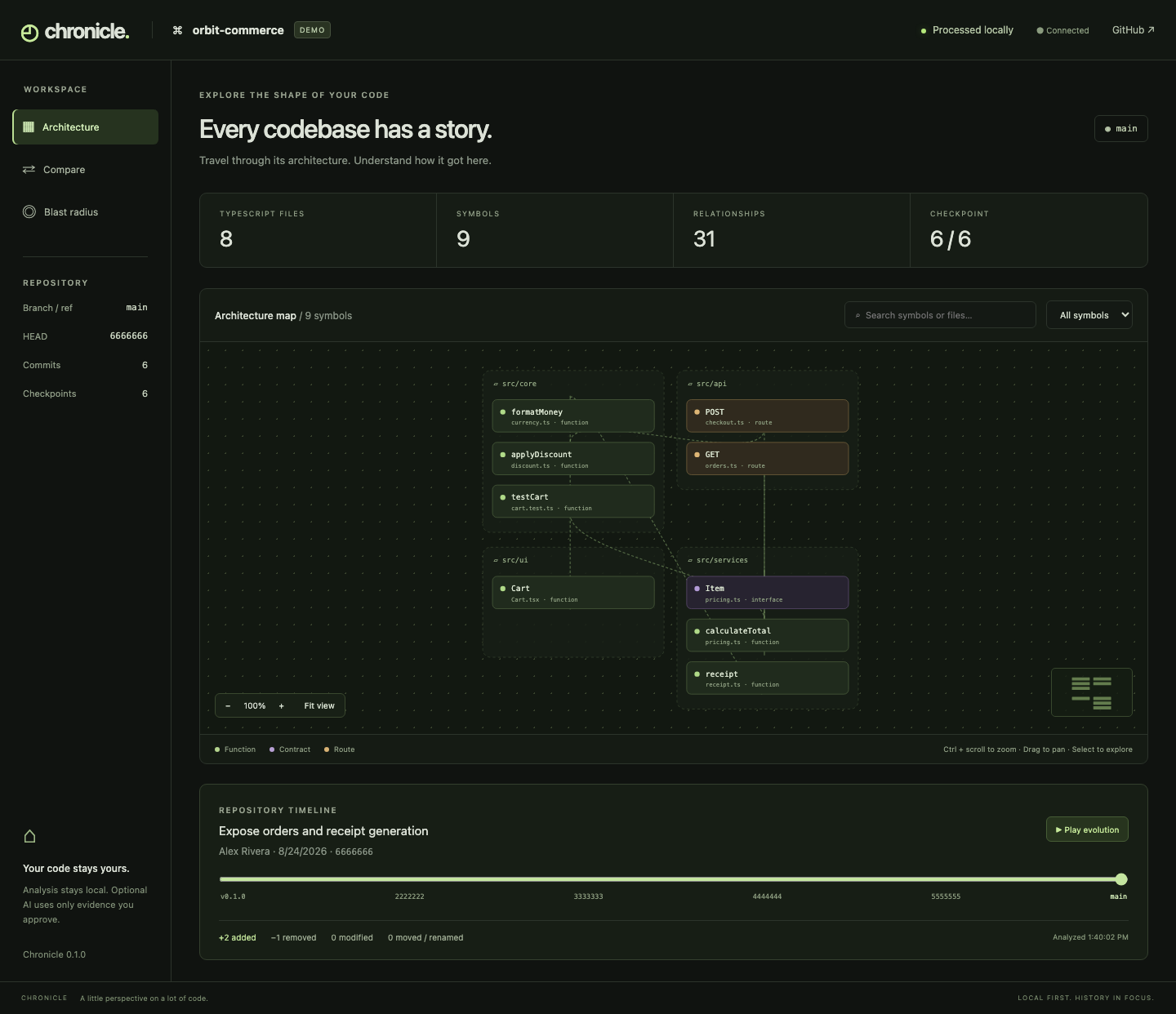Click the Contract legend entry
1176x1014 pixels.
tap(290, 749)
